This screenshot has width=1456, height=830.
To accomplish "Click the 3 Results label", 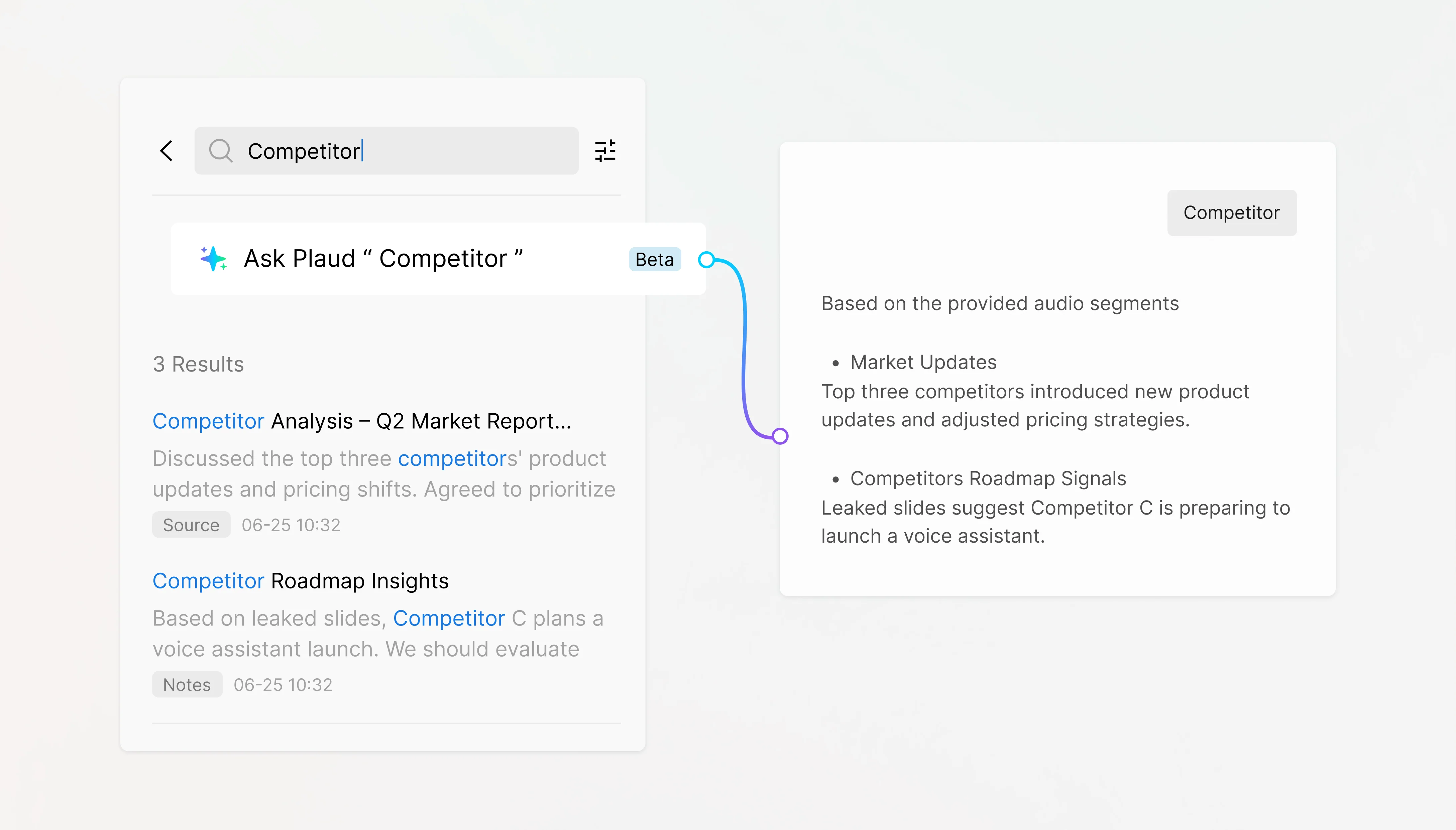I will [199, 364].
